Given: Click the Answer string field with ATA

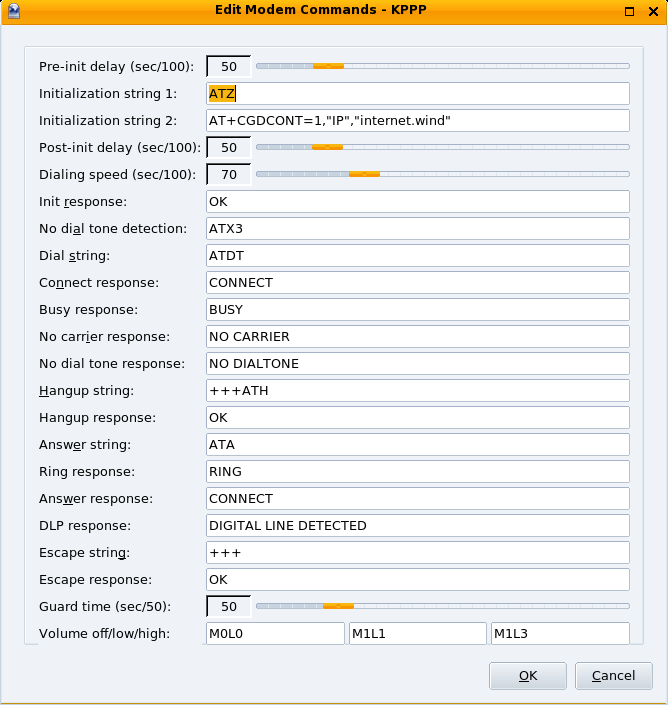Looking at the screenshot, I should (x=418, y=444).
